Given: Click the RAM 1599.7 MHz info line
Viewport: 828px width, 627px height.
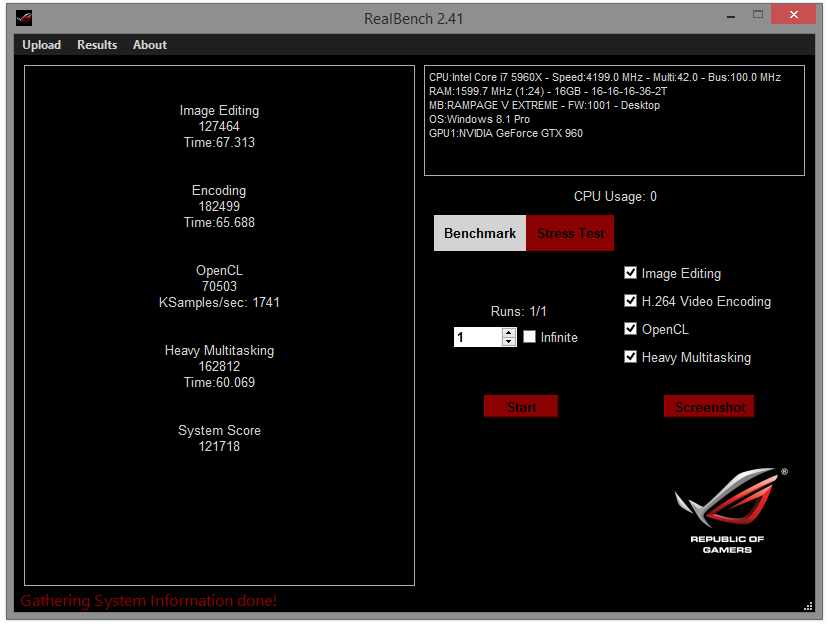Looking at the screenshot, I should coord(548,91).
